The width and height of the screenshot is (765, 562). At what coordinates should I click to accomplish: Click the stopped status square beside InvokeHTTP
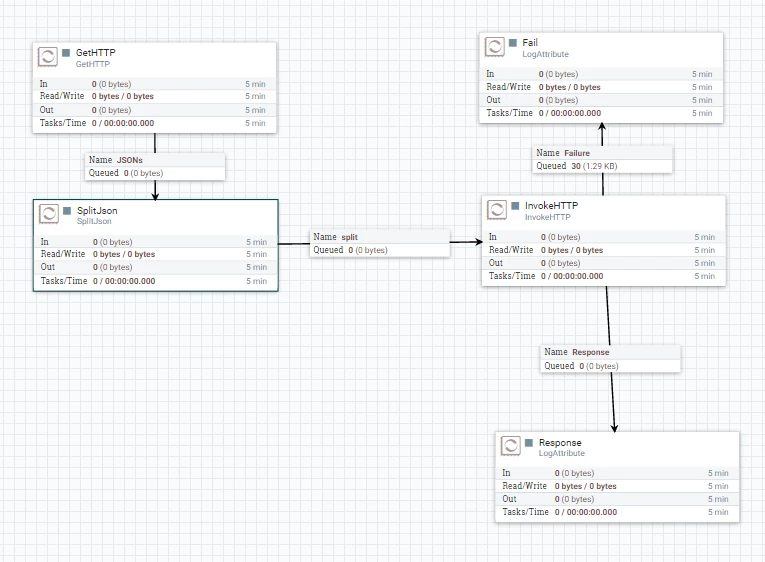(x=515, y=205)
